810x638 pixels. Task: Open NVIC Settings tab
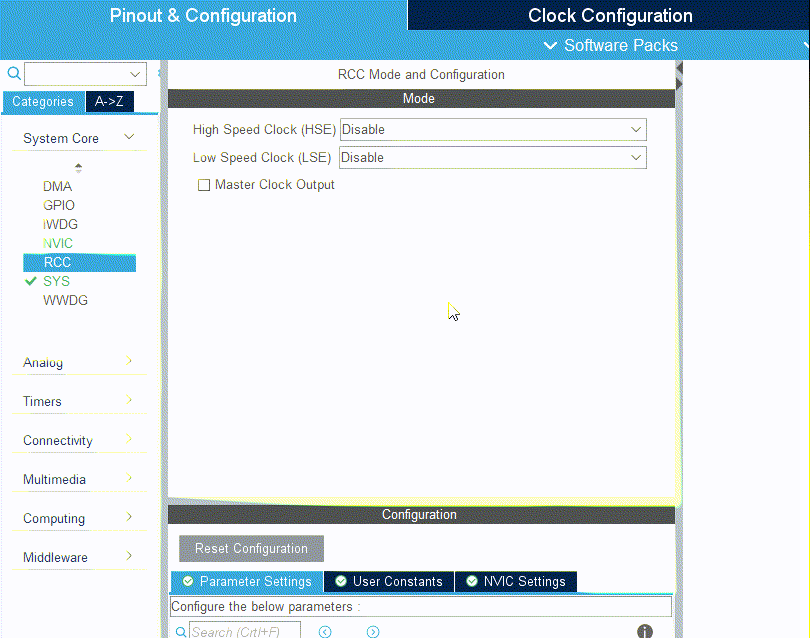point(516,582)
